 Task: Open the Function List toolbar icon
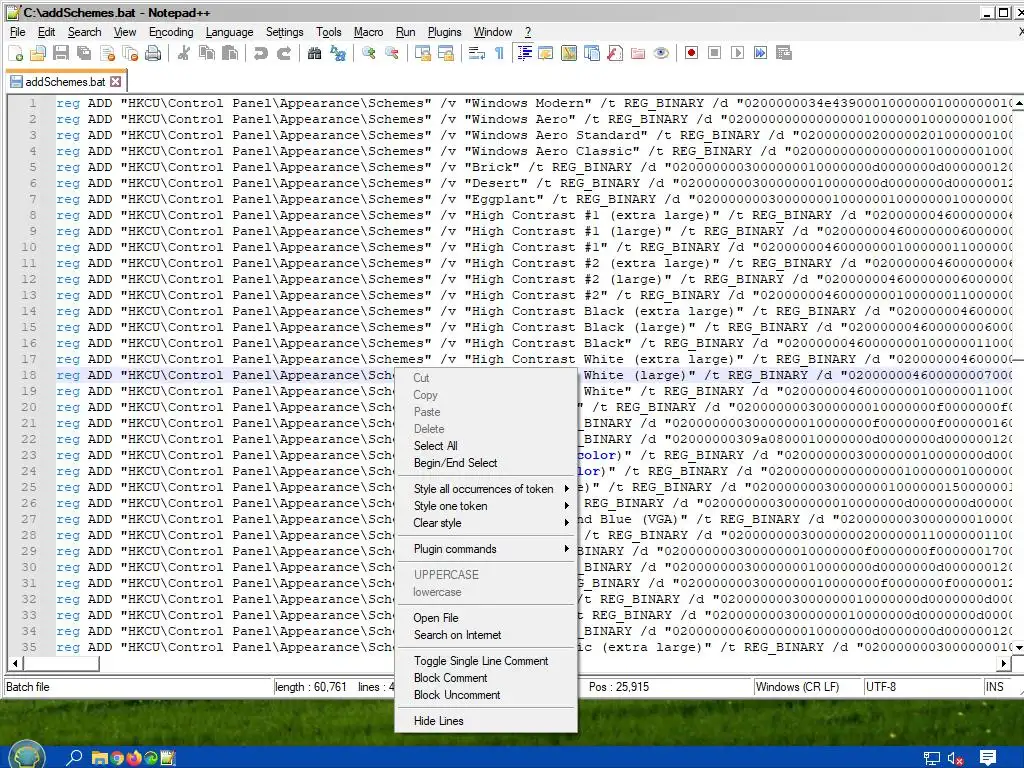pos(615,54)
